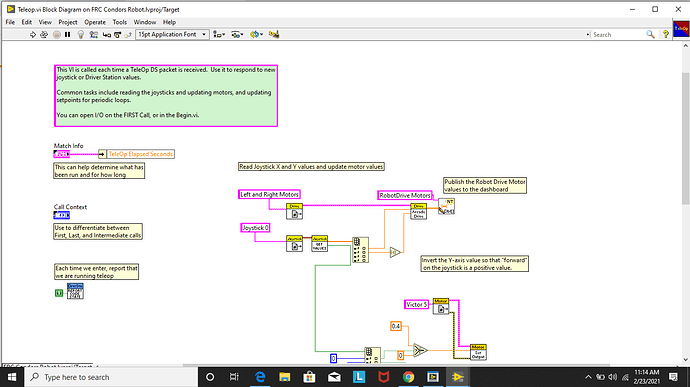The height and width of the screenshot is (387, 690).
Task: Open the View menu
Action: coord(45,22)
